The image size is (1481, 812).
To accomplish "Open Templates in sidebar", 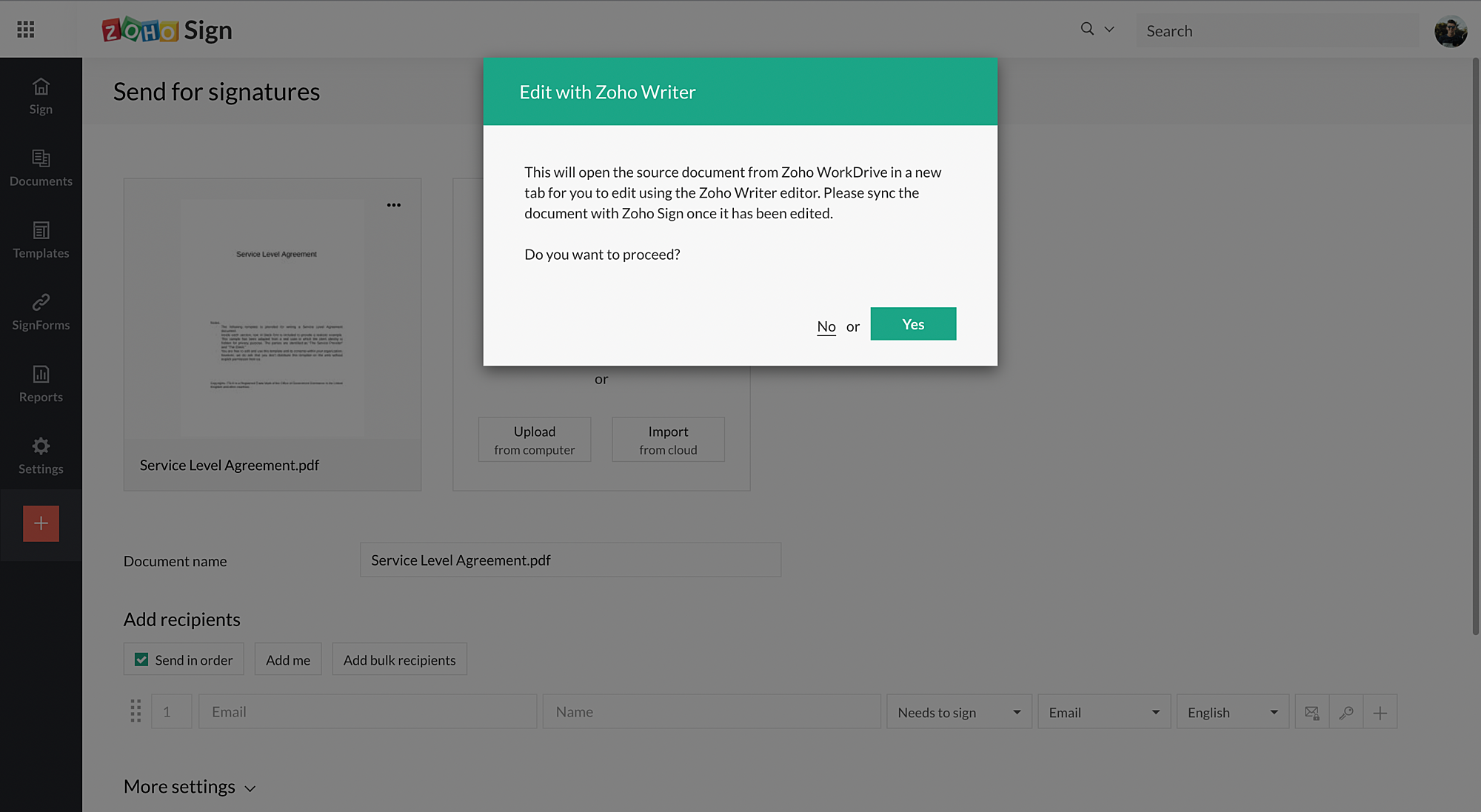I will point(41,240).
